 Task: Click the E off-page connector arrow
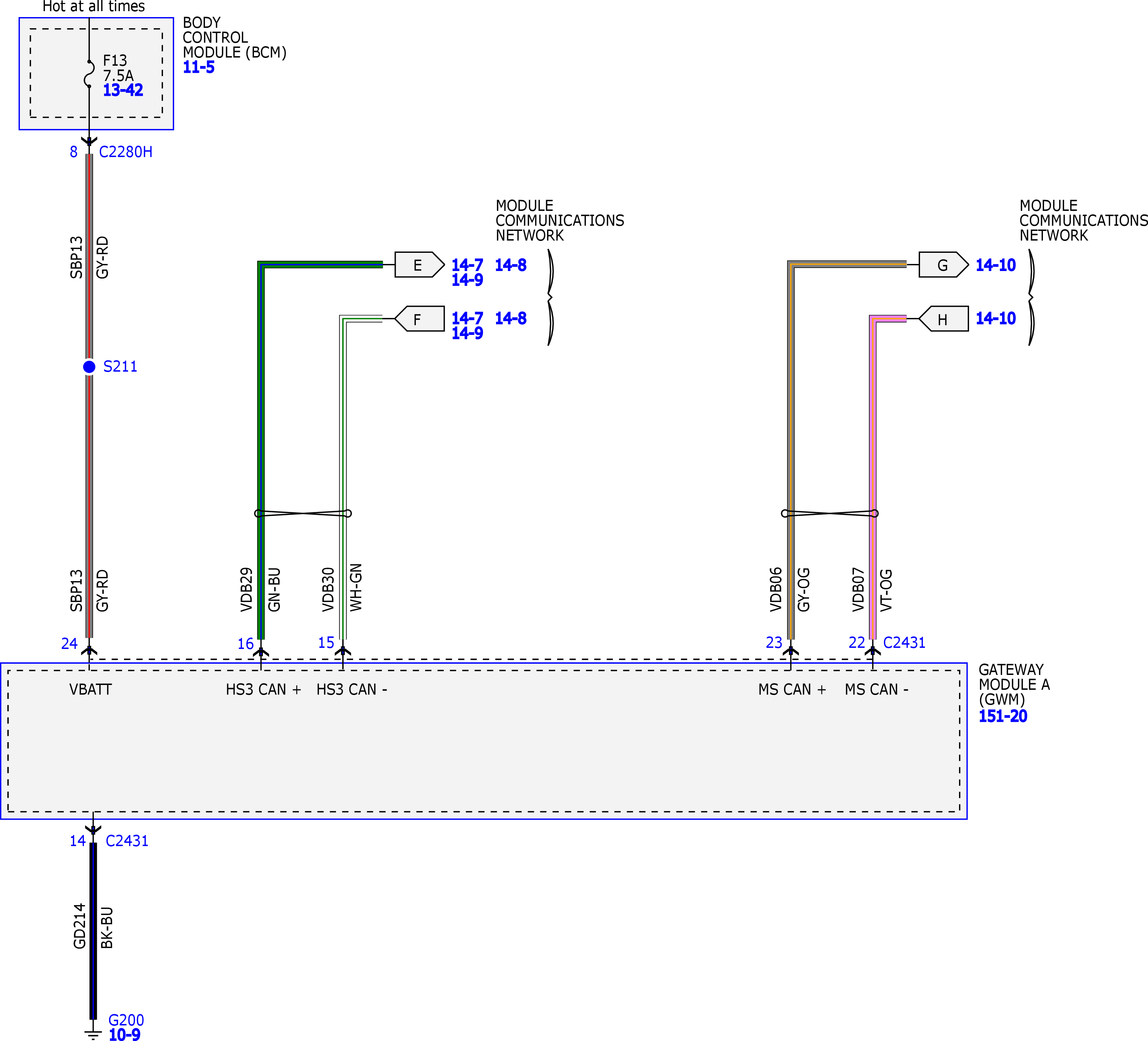[x=418, y=265]
